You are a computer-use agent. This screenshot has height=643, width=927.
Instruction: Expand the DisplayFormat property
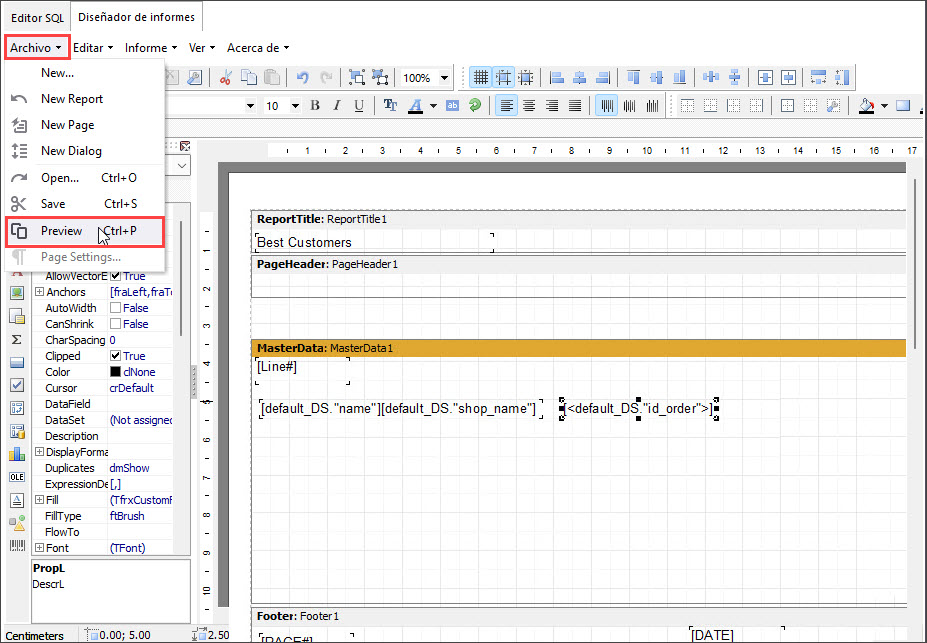tap(40, 452)
